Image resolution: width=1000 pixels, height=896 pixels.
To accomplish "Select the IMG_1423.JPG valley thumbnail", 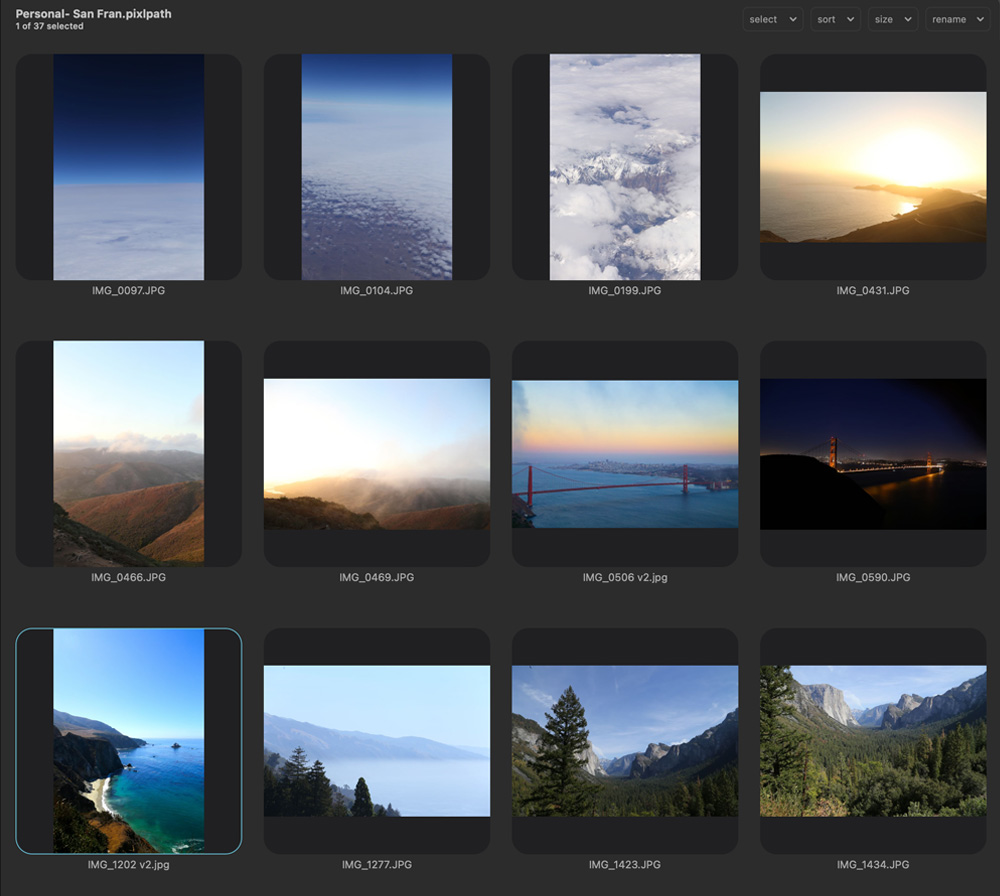I will tap(625, 741).
